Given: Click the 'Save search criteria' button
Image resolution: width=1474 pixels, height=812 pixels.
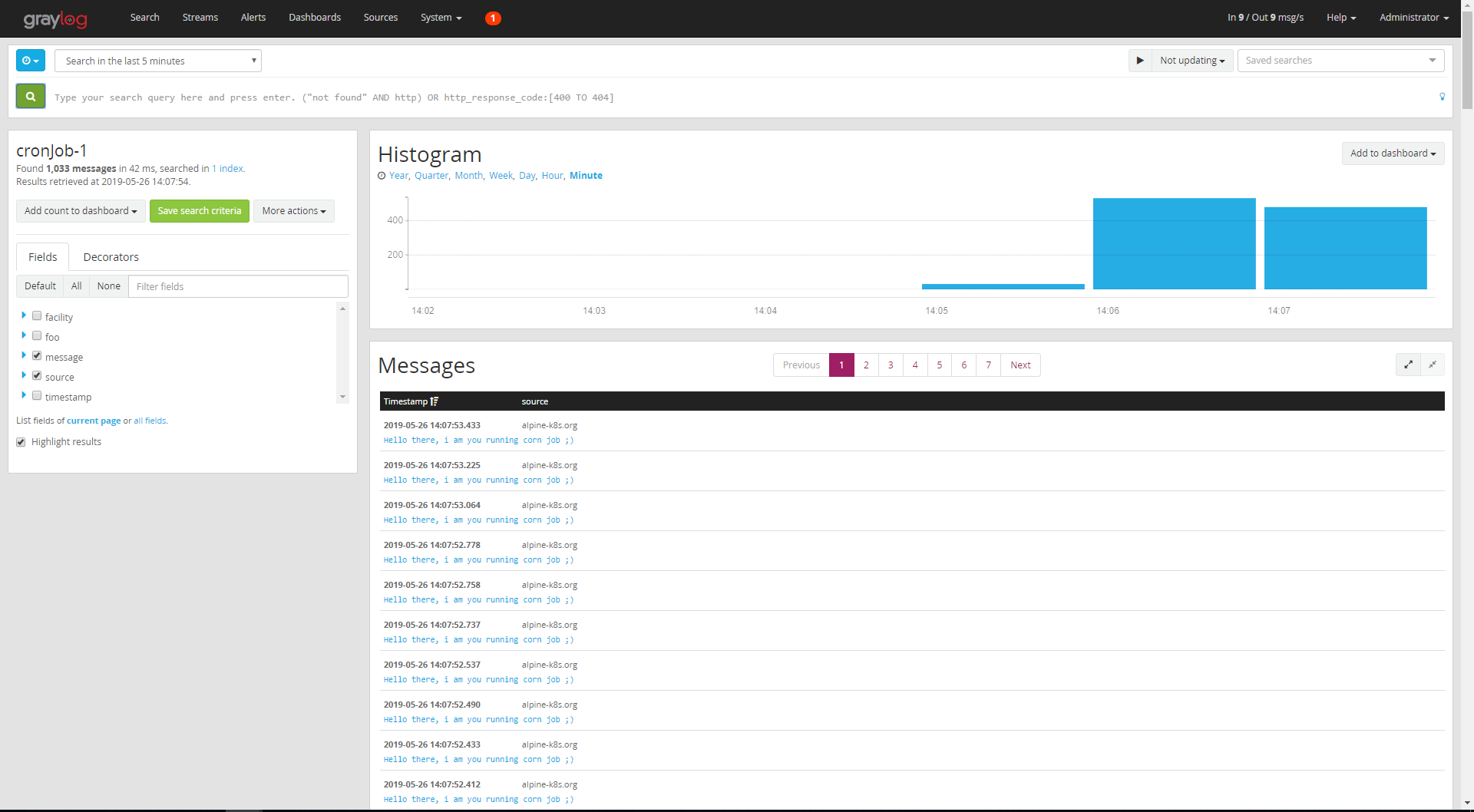Looking at the screenshot, I should click(x=200, y=211).
